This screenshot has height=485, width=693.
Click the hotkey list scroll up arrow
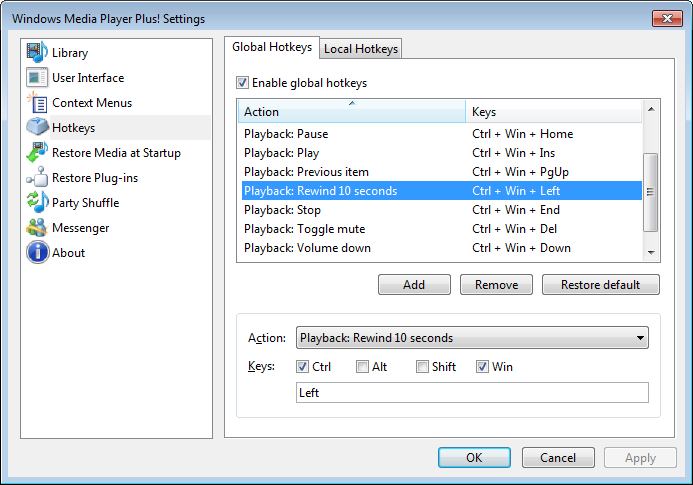tap(651, 109)
